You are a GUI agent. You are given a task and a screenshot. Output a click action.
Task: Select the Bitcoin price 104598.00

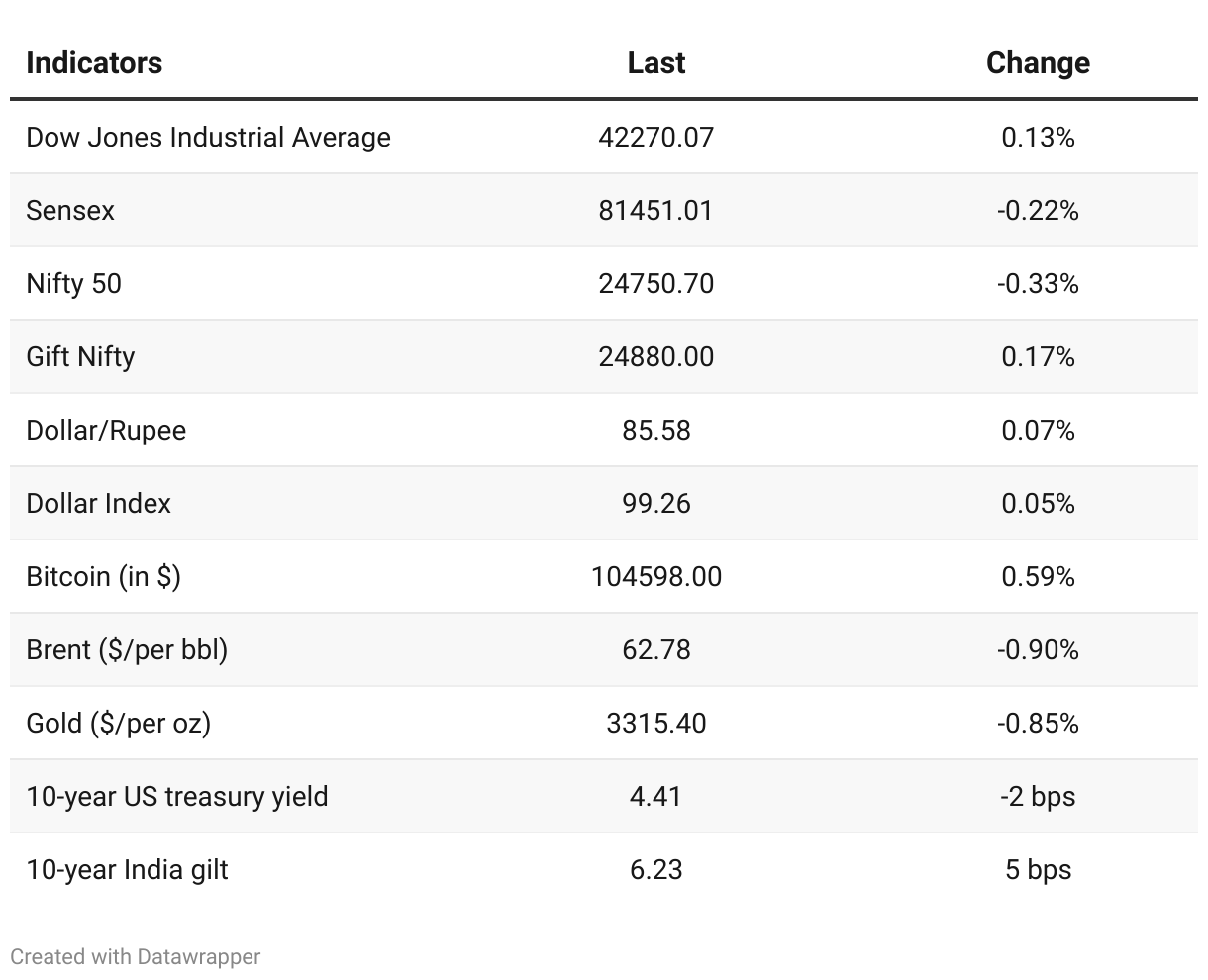click(x=655, y=576)
